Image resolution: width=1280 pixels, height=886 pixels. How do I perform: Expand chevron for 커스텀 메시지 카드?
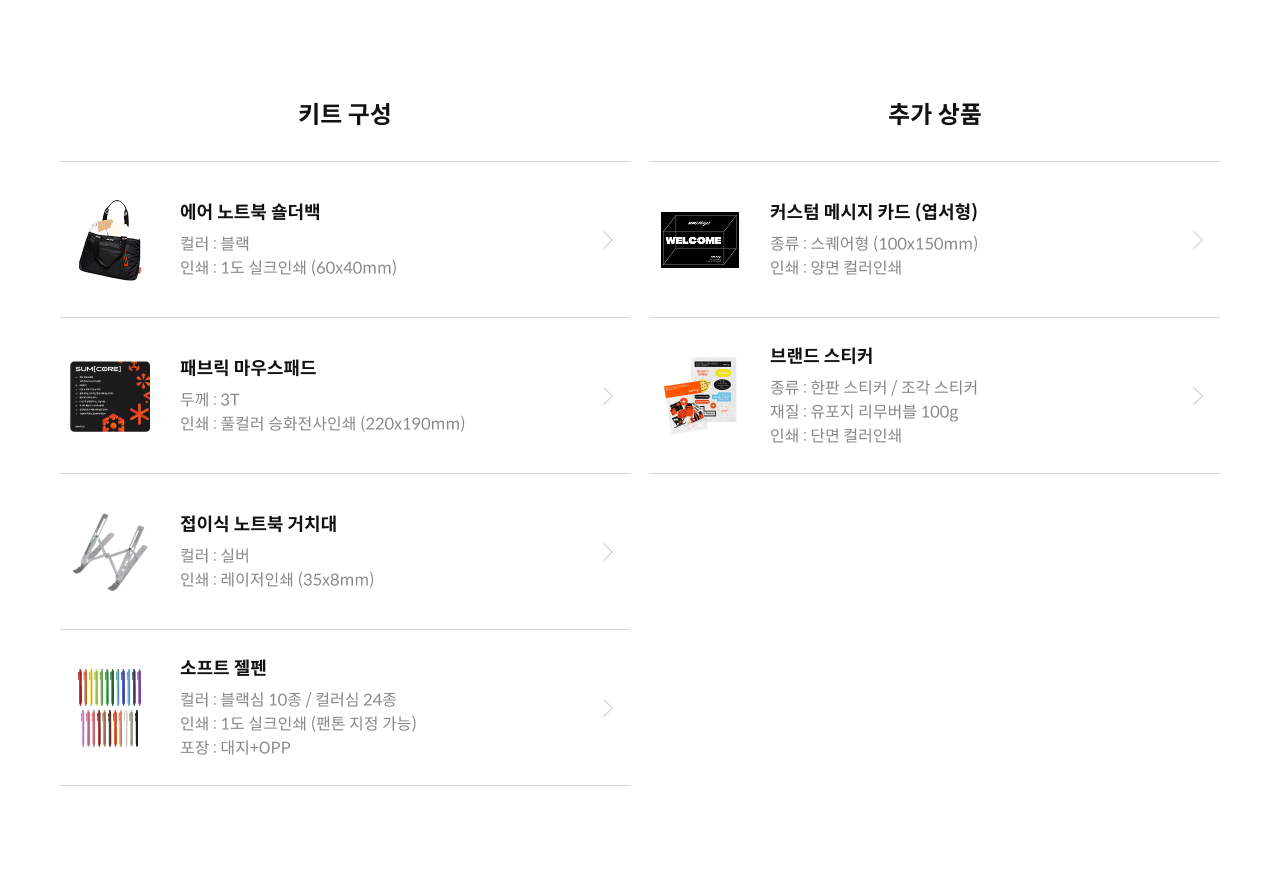coord(1198,240)
